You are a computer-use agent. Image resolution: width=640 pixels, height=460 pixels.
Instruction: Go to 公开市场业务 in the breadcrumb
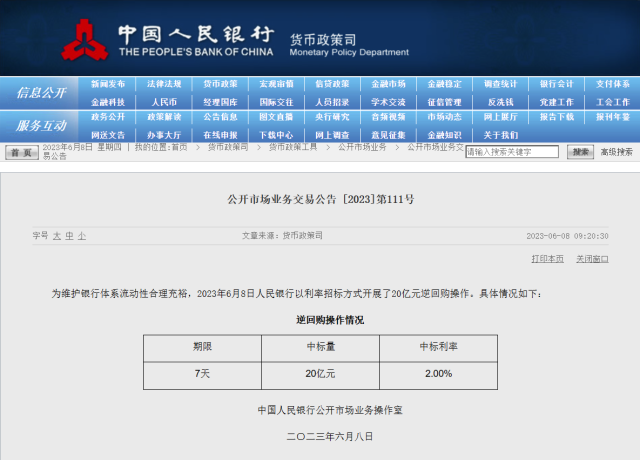(362, 147)
